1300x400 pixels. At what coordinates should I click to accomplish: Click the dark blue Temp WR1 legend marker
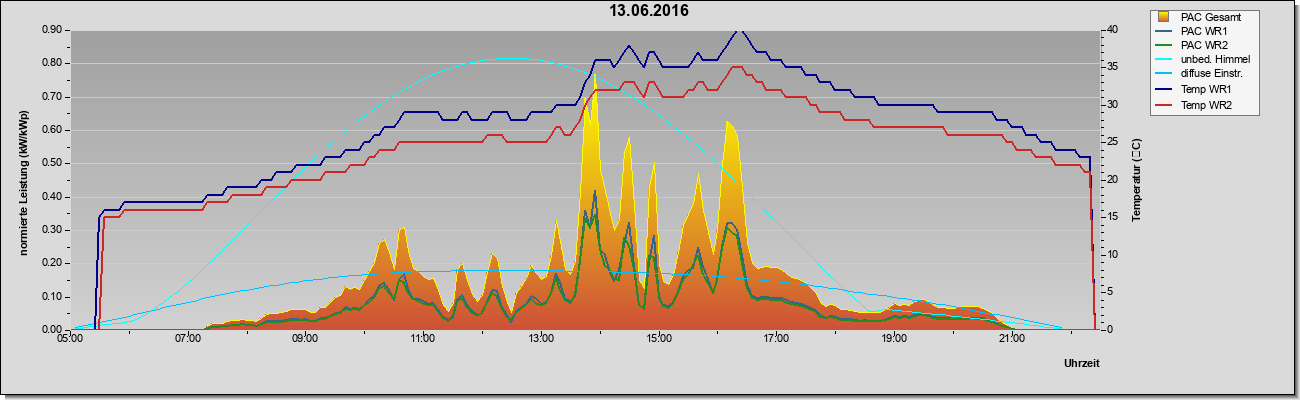pyautogui.click(x=1165, y=91)
